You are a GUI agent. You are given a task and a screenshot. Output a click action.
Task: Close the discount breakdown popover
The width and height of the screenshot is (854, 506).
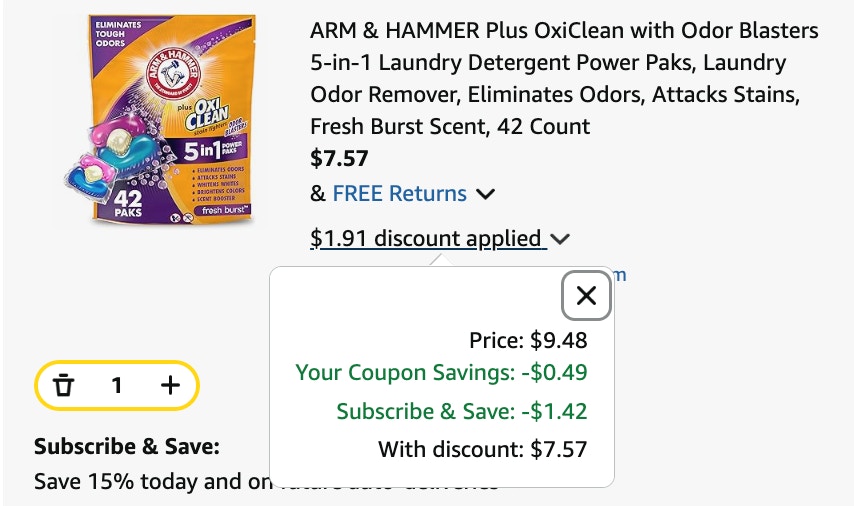pos(586,296)
